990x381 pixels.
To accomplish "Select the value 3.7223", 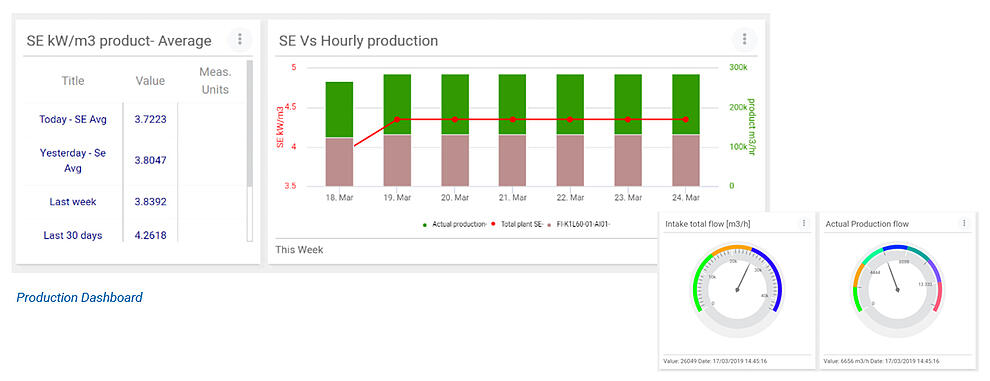I will pos(150,119).
